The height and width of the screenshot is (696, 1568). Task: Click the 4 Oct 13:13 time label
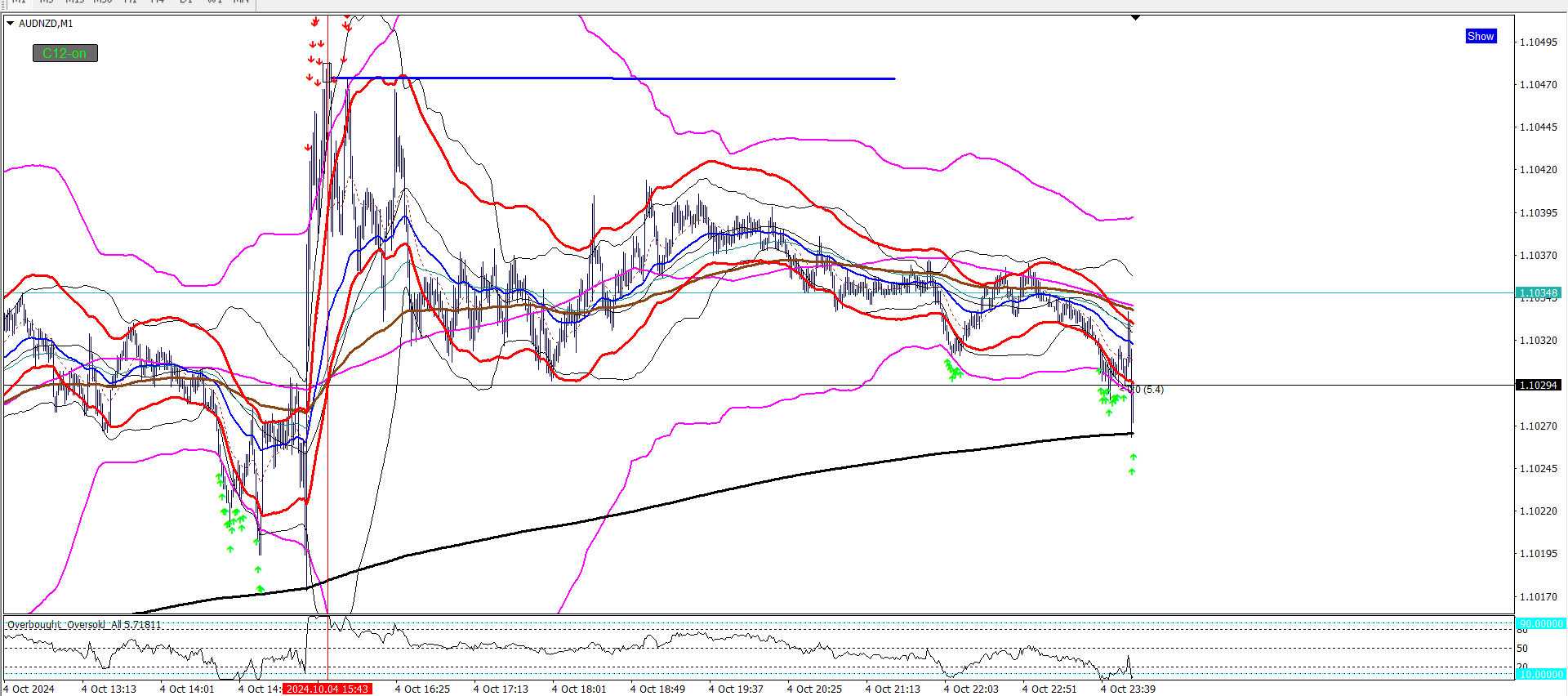[109, 689]
